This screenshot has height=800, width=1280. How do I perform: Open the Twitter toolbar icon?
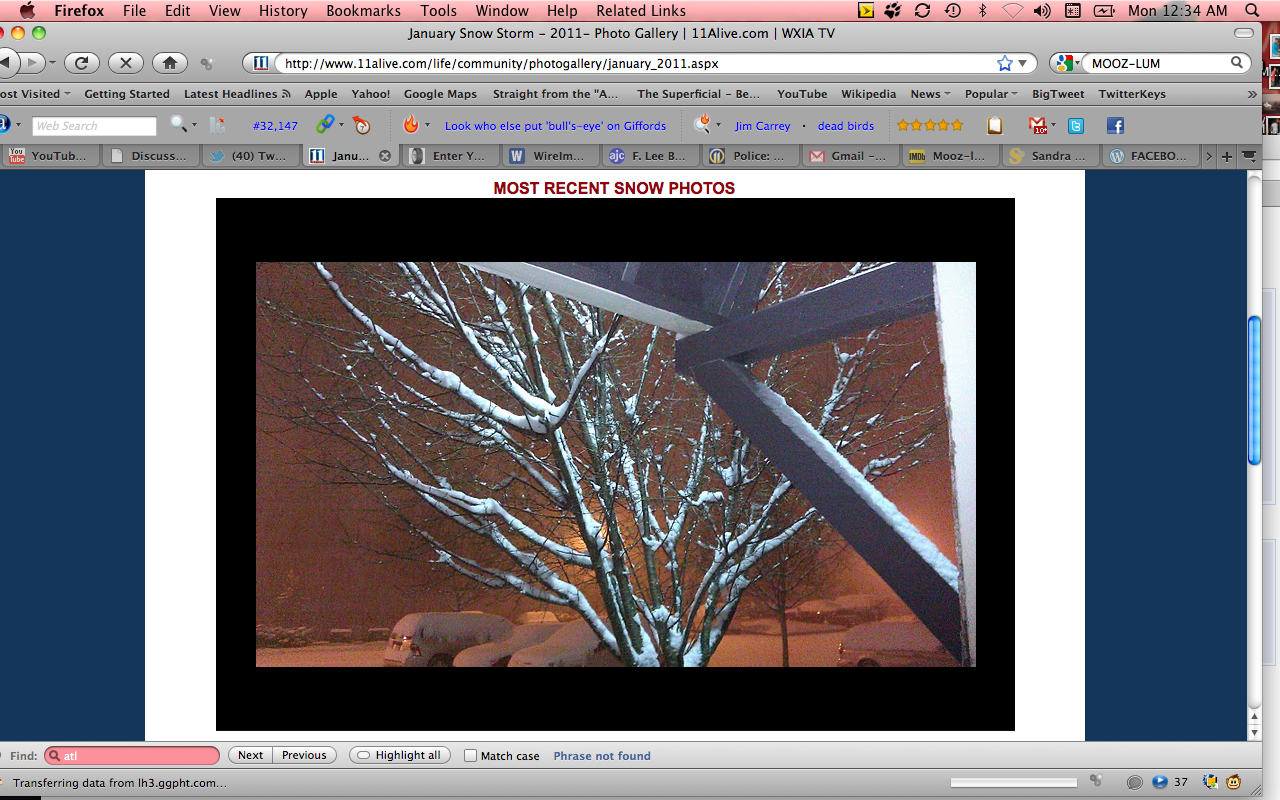click(x=1076, y=126)
